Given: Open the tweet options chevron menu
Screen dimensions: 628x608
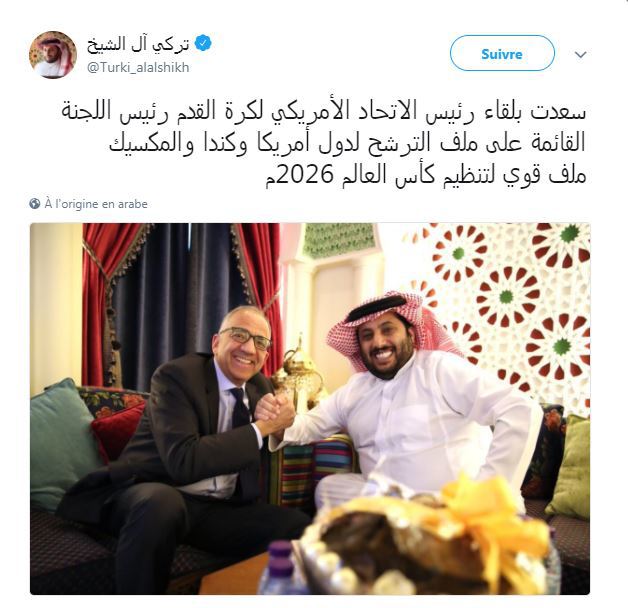Looking at the screenshot, I should click(580, 54).
